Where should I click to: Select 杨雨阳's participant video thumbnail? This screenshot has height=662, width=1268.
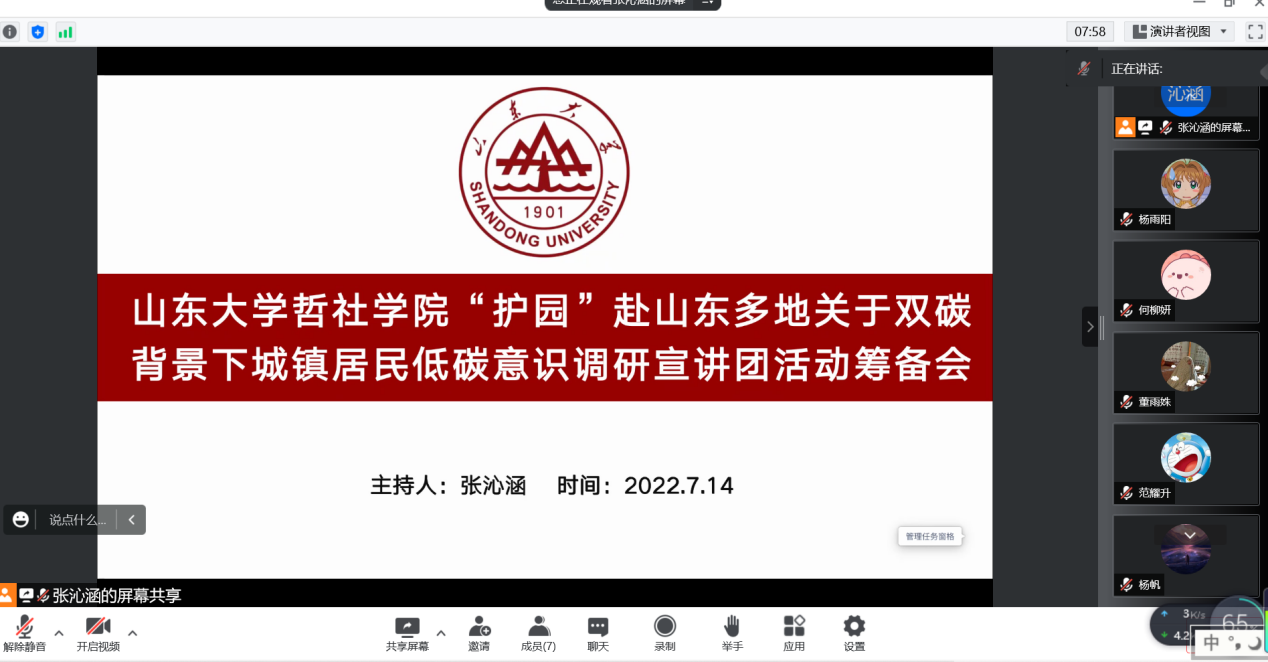[x=1186, y=190]
